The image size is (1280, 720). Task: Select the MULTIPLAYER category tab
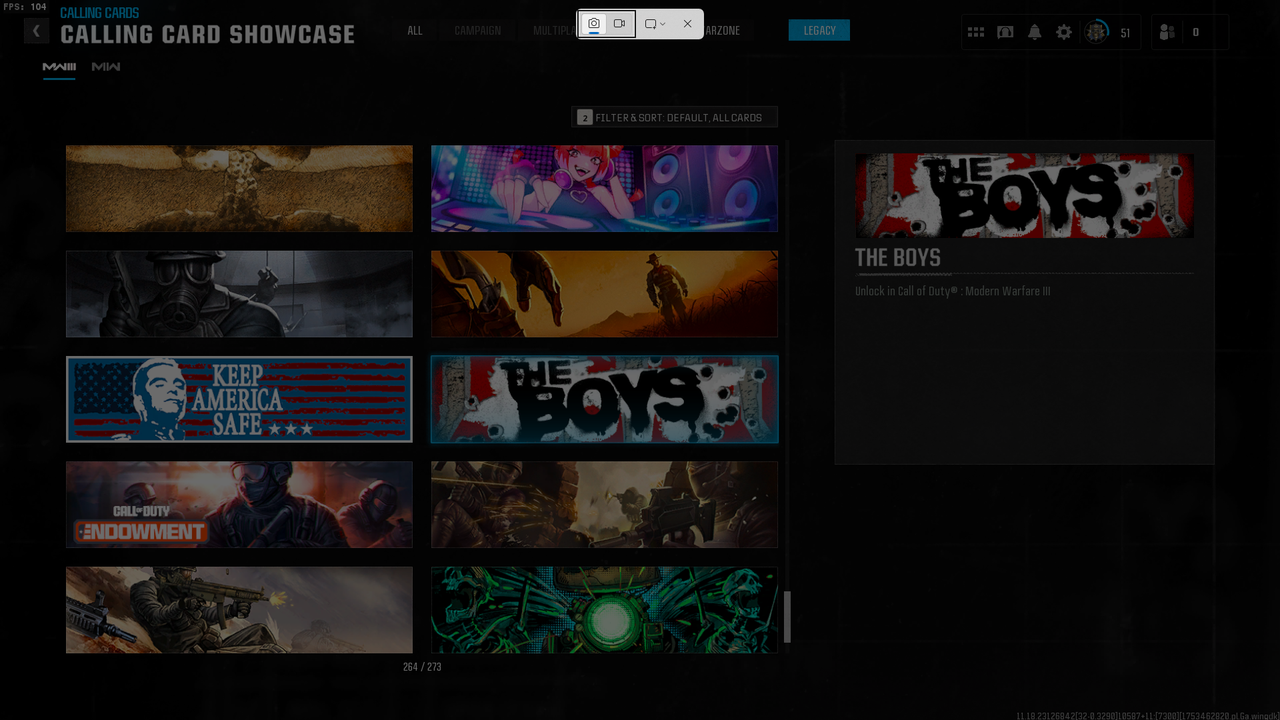(x=555, y=31)
